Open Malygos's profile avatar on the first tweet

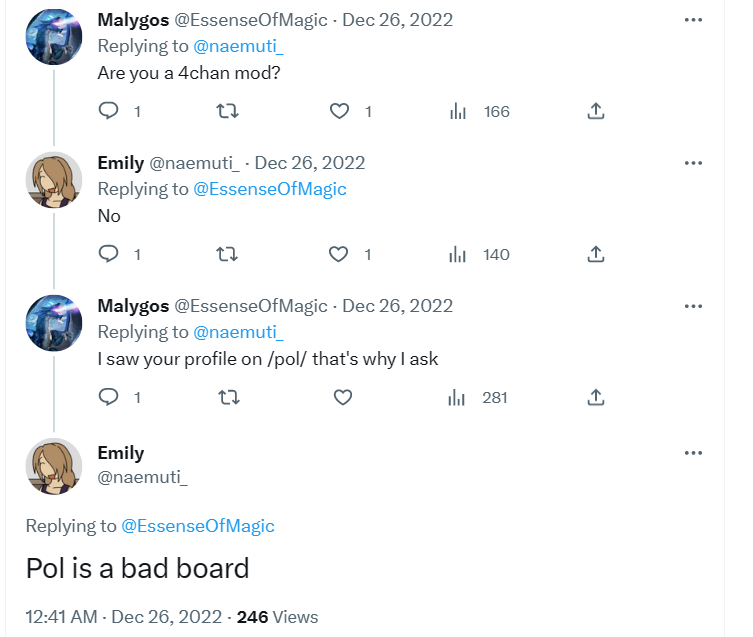click(53, 37)
